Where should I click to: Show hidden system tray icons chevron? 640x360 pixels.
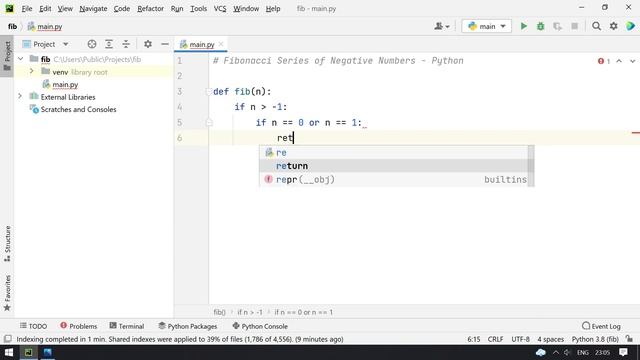click(x=556, y=352)
